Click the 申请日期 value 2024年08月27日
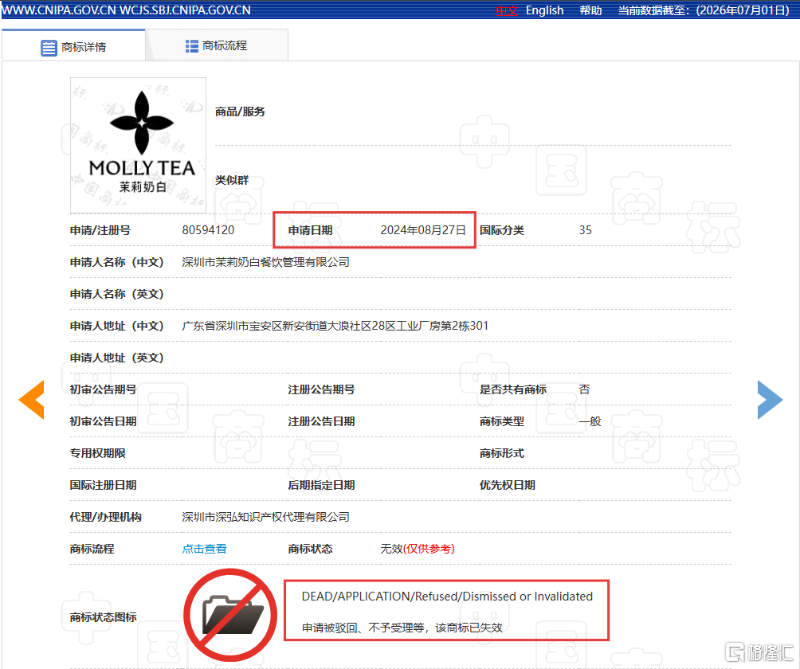This screenshot has width=800, height=669. click(423, 230)
